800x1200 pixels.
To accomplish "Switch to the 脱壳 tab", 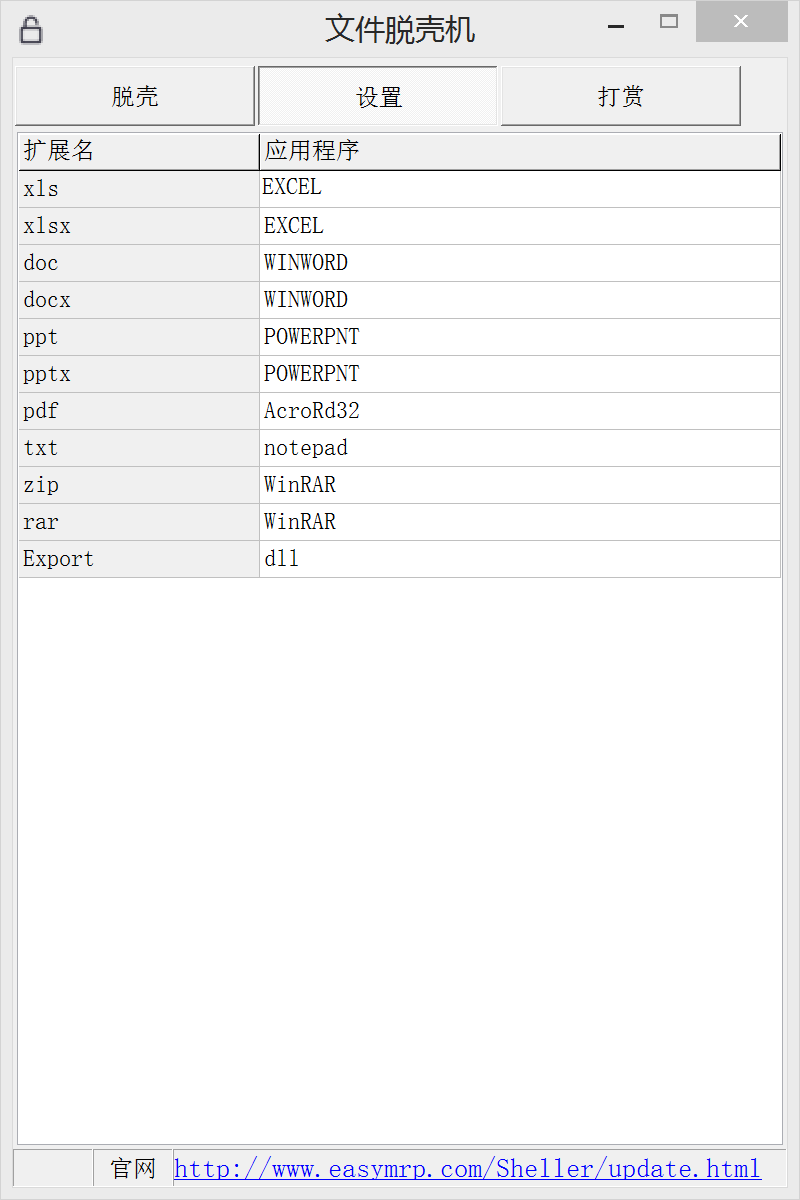I will (135, 97).
